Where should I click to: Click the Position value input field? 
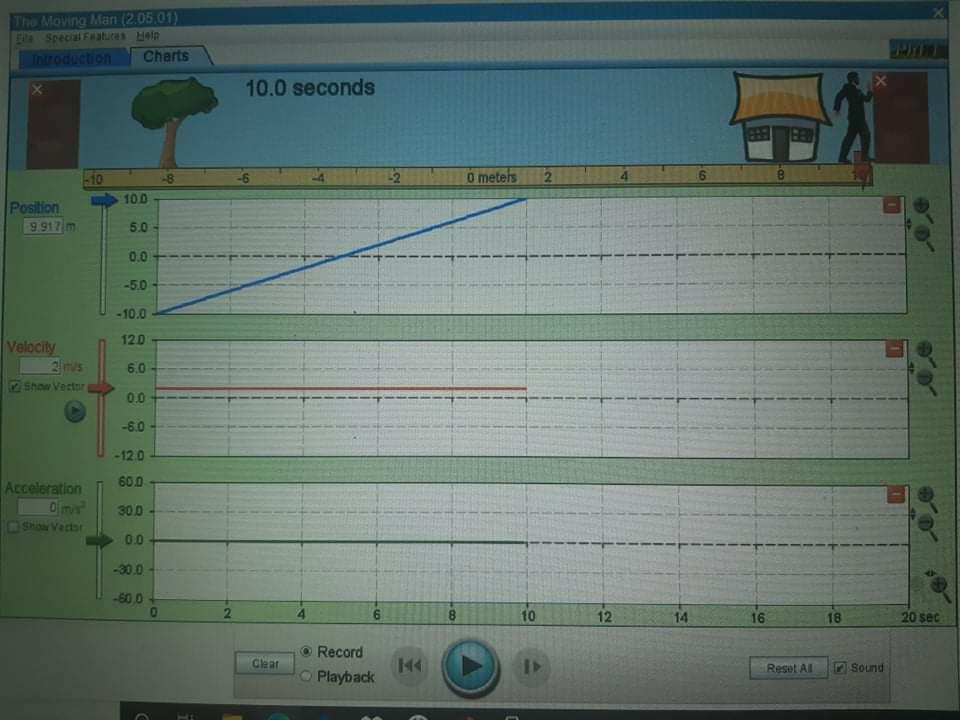(x=44, y=227)
